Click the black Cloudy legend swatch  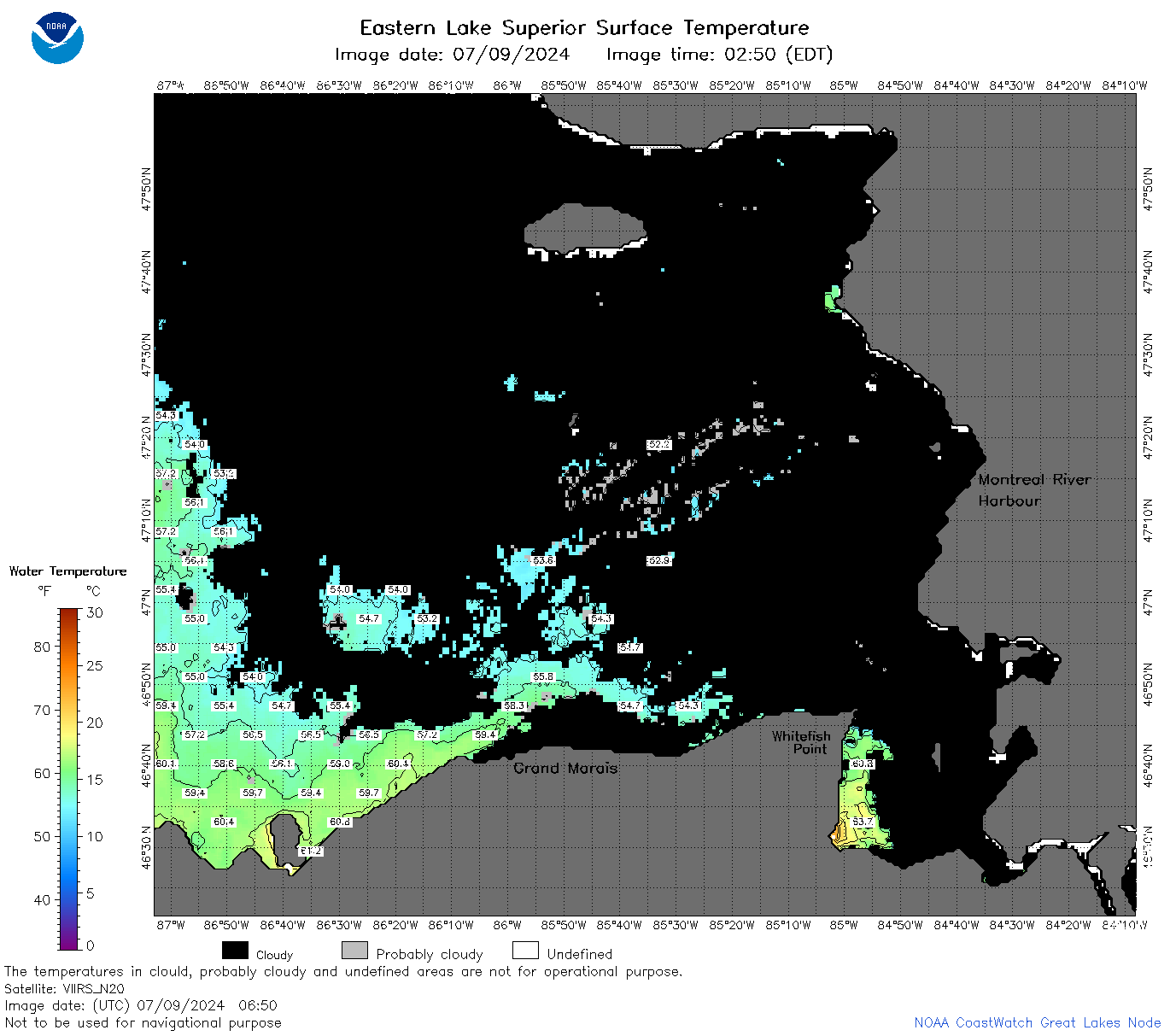point(235,951)
